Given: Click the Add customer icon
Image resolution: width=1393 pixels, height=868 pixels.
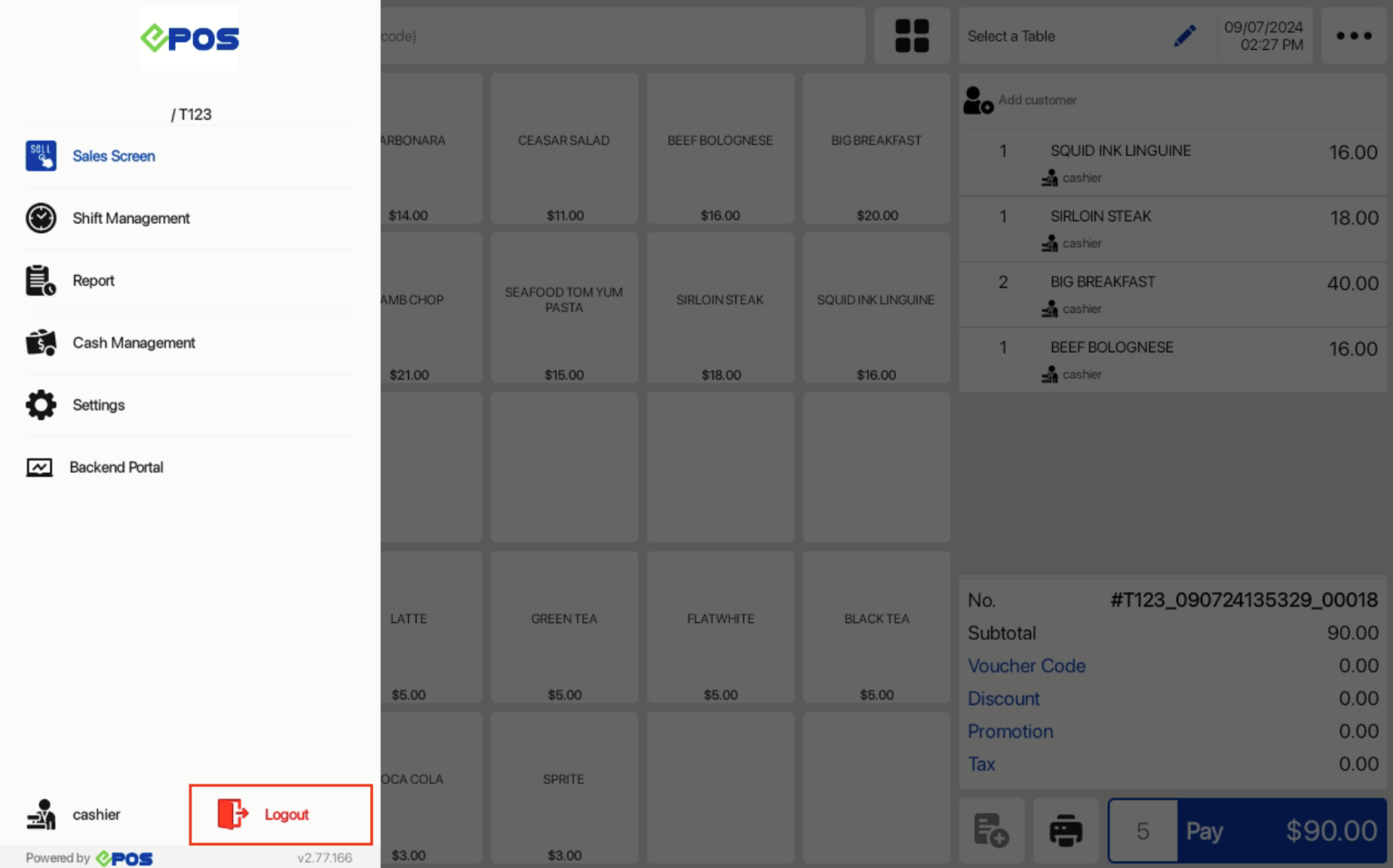Looking at the screenshot, I should 978,100.
